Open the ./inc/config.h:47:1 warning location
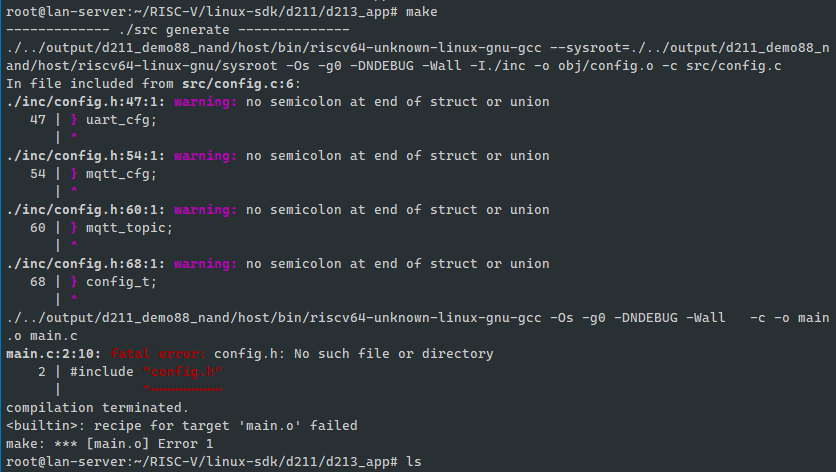This screenshot has width=836, height=472. point(86,101)
